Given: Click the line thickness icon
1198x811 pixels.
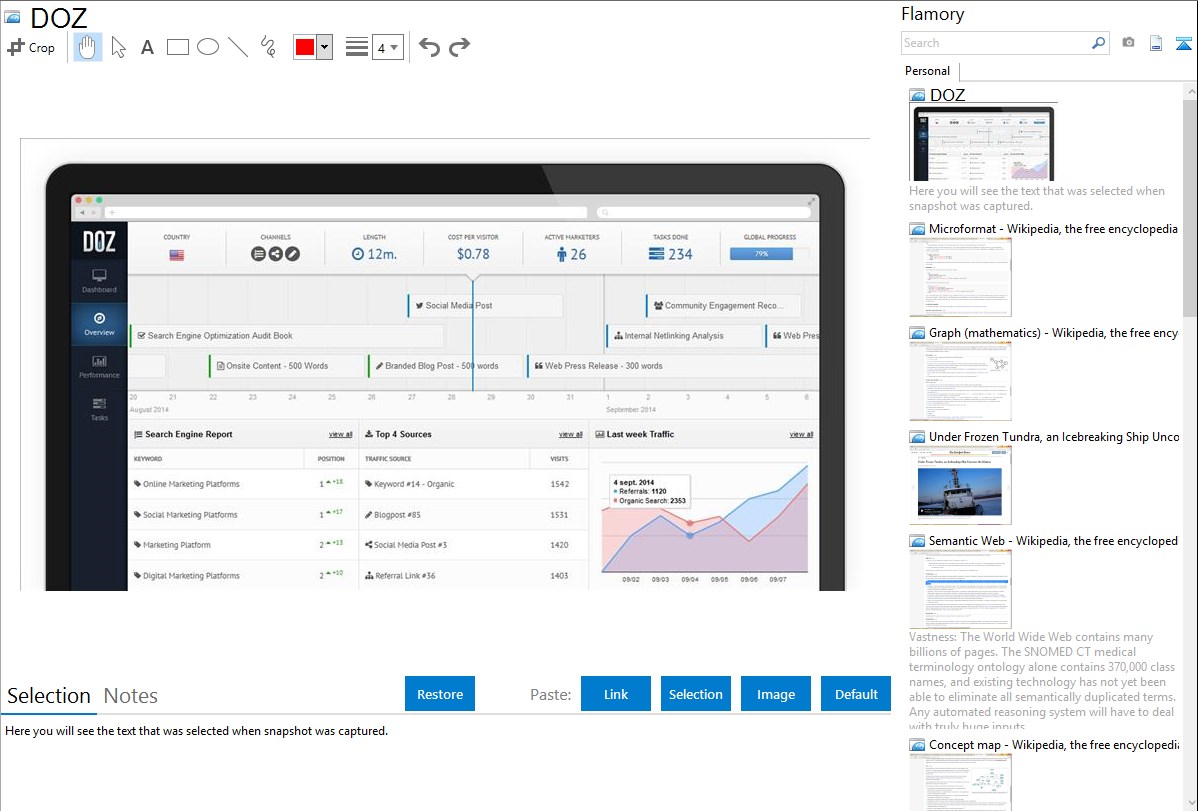Looking at the screenshot, I should [357, 47].
